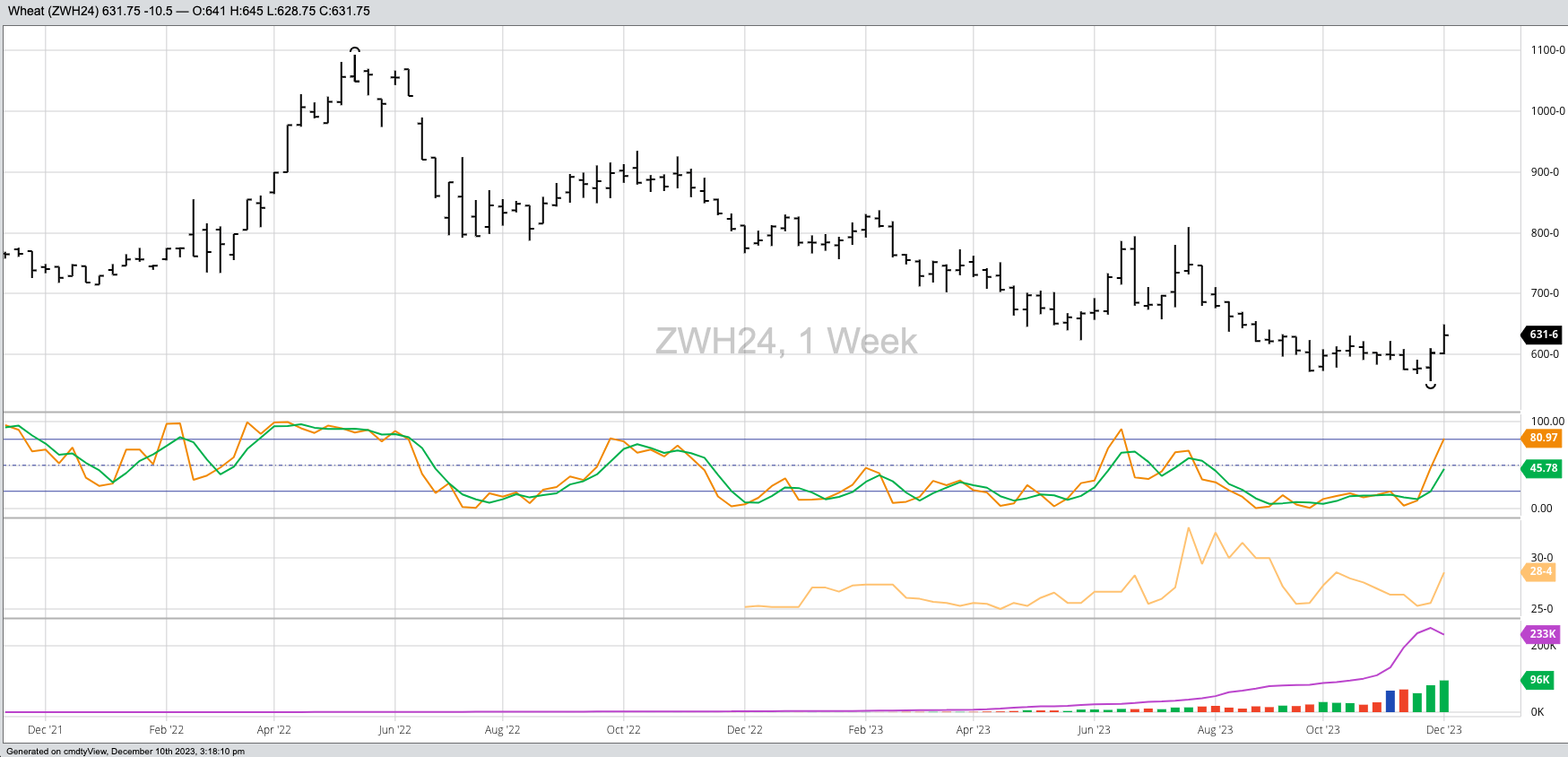The width and height of the screenshot is (1568, 757).
Task: Click the green 96K volume tag
Action: pos(1539,680)
